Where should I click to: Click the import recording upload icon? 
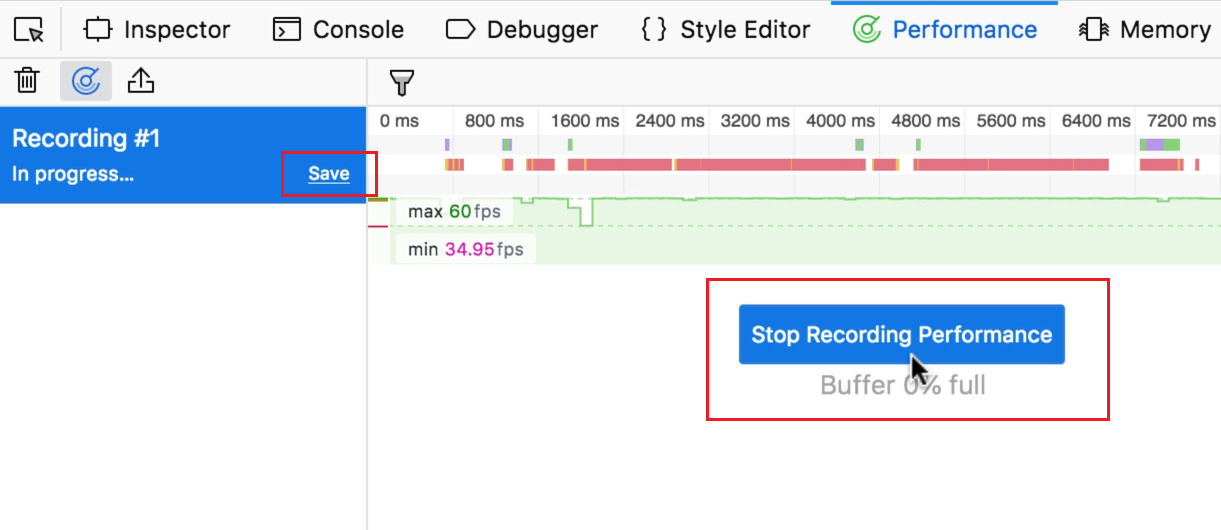(141, 81)
